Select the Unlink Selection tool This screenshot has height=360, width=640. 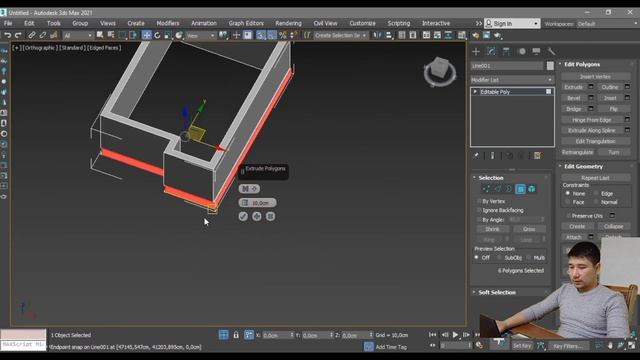coord(42,36)
